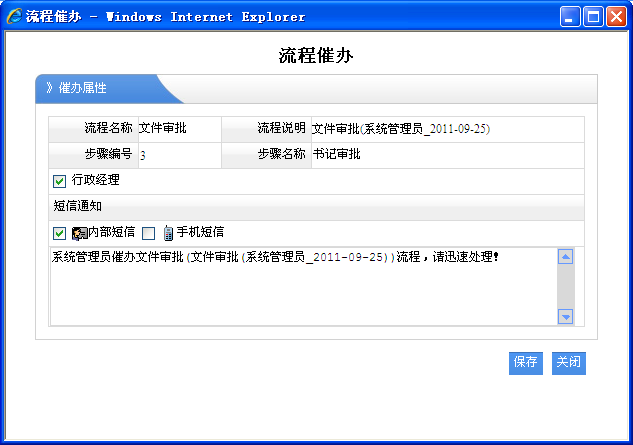
Task: Click the 书记审批 step name value
Action: [336, 154]
